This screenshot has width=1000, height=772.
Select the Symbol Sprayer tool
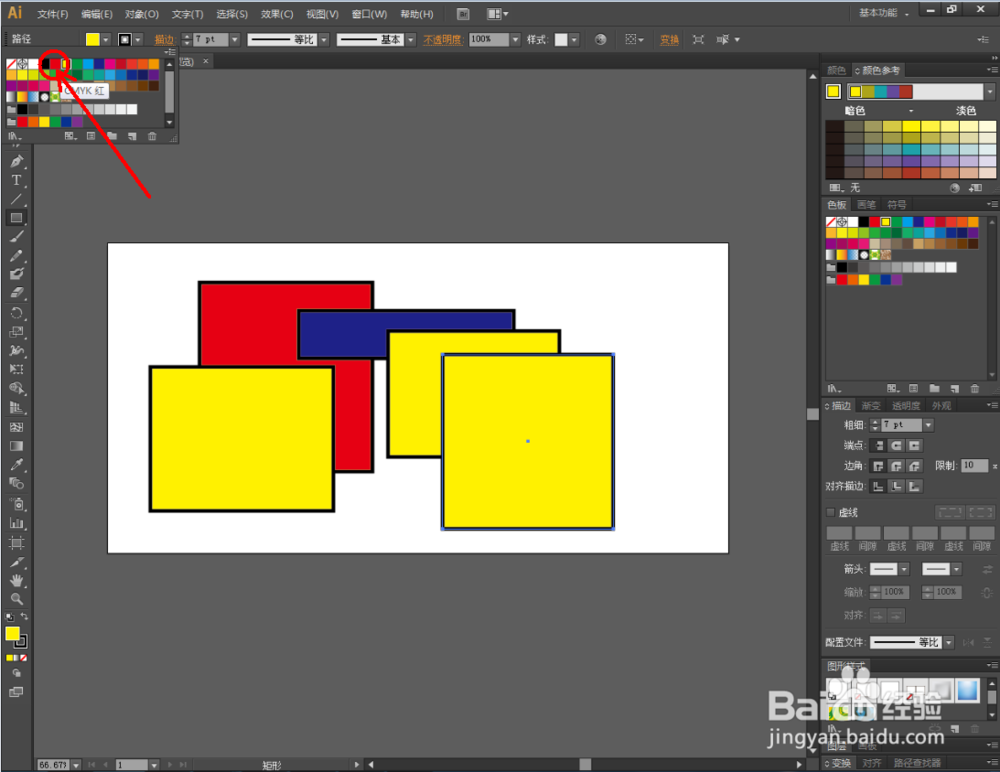(17, 505)
